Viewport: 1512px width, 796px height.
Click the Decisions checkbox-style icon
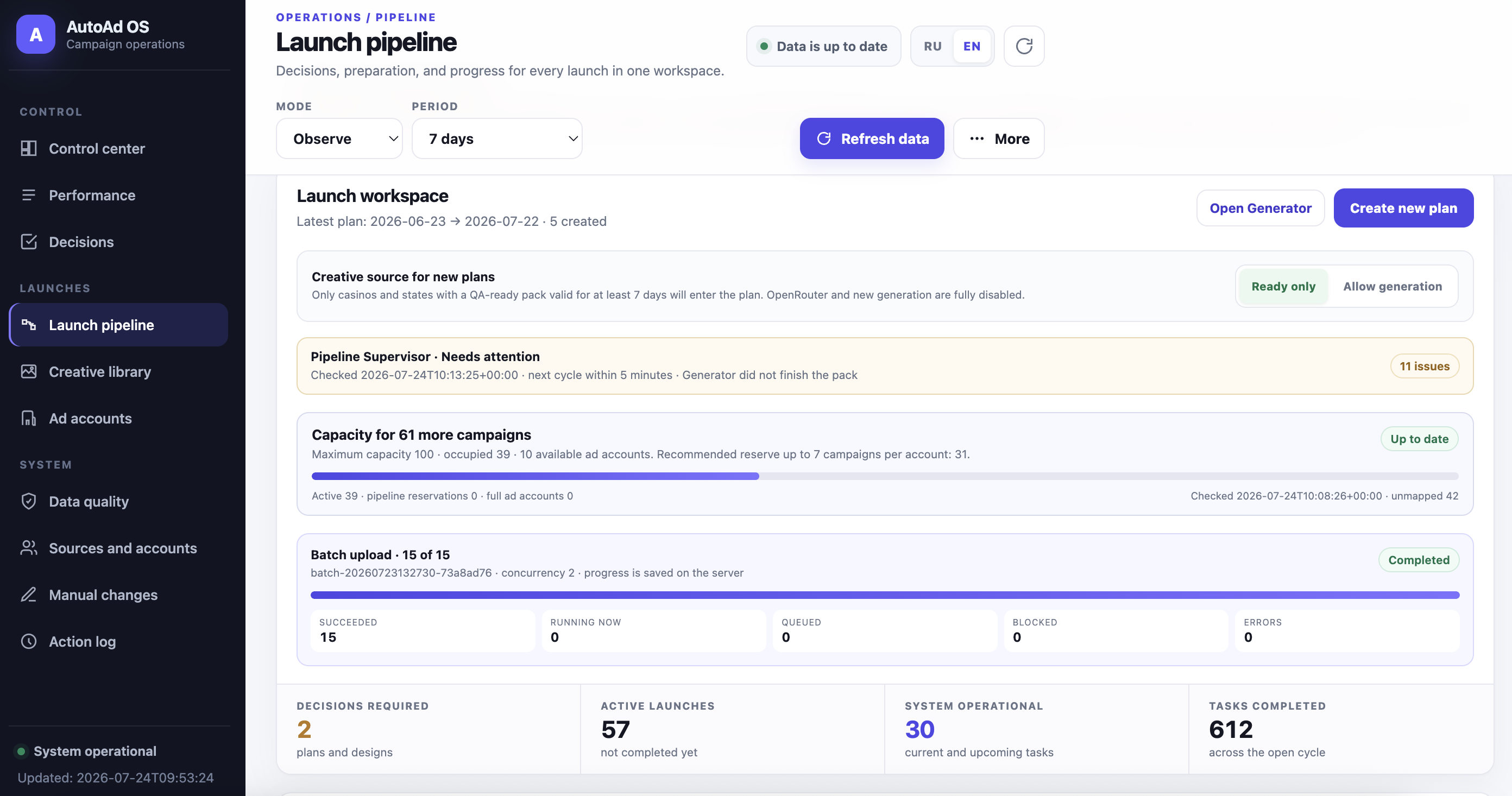[x=29, y=242]
